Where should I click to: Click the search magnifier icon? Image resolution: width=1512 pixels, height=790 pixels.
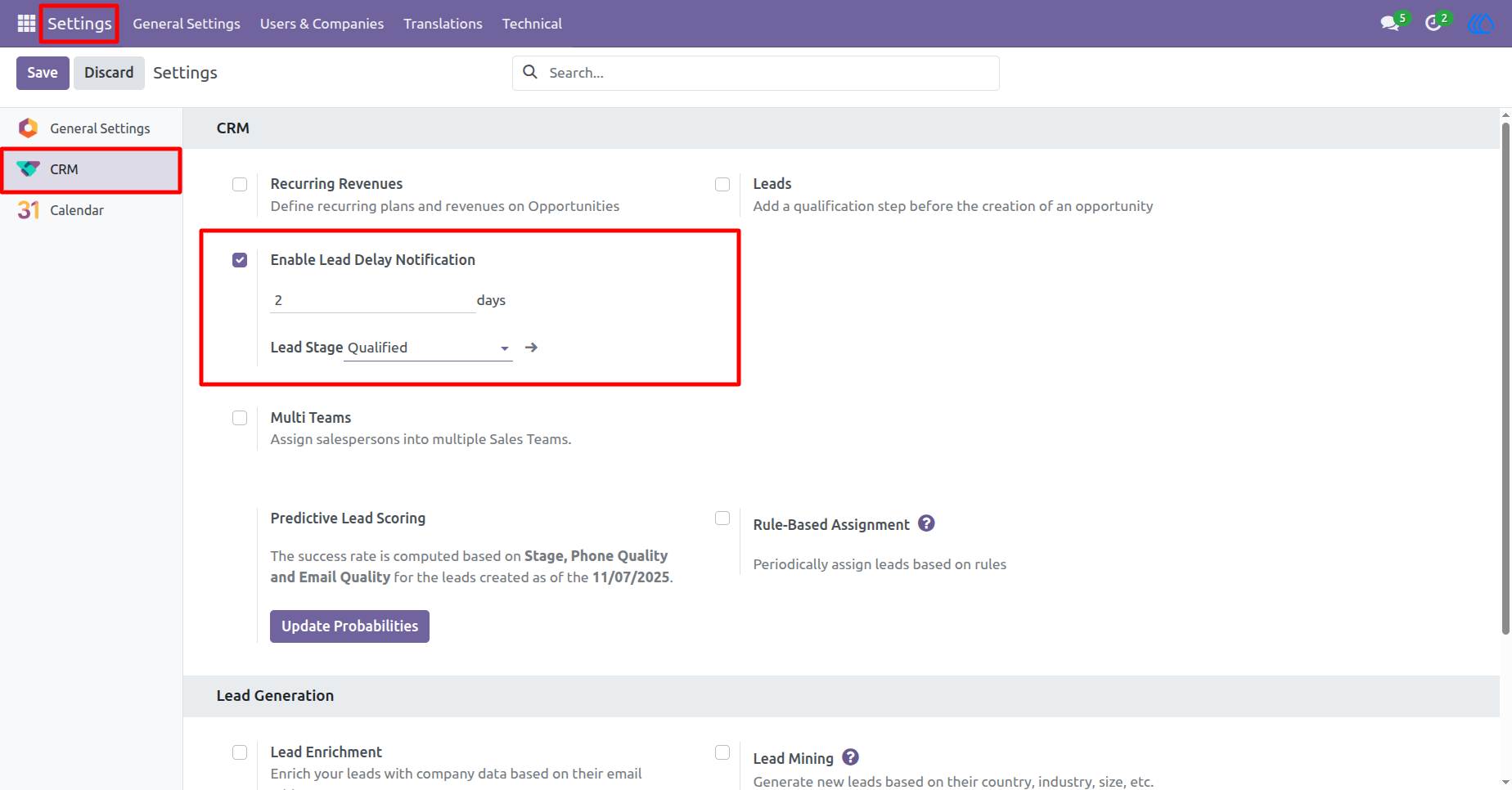tap(530, 72)
